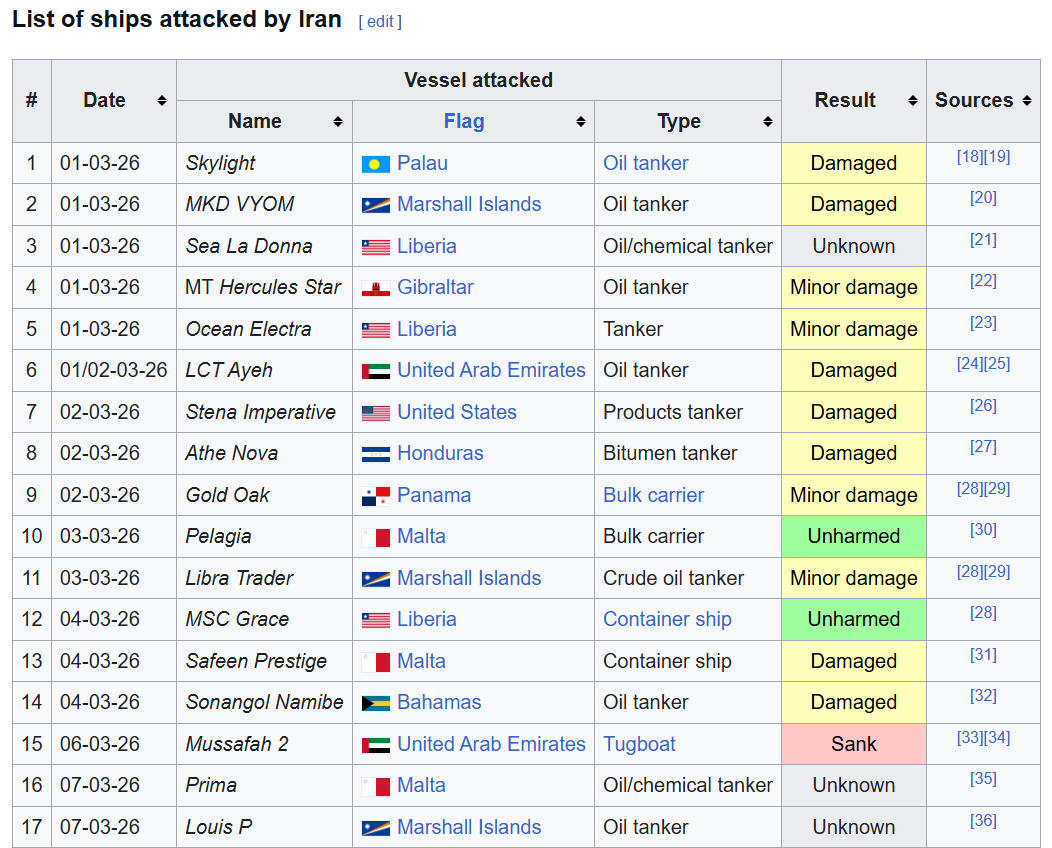The width and height of the screenshot is (1052, 848).
Task: Click the Panama flag icon
Action: 376,496
